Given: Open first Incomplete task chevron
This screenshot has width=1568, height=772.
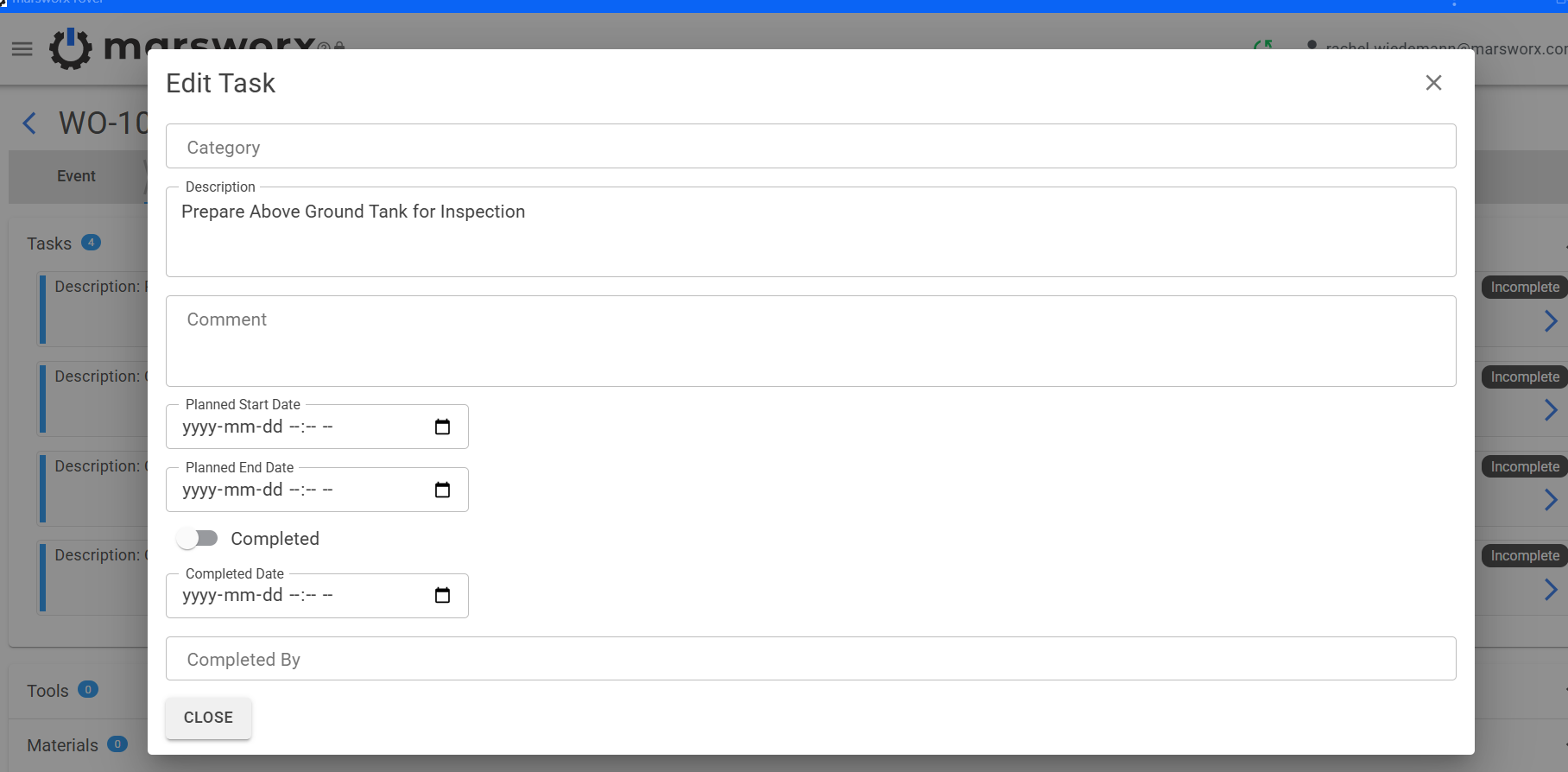Looking at the screenshot, I should pyautogui.click(x=1551, y=321).
